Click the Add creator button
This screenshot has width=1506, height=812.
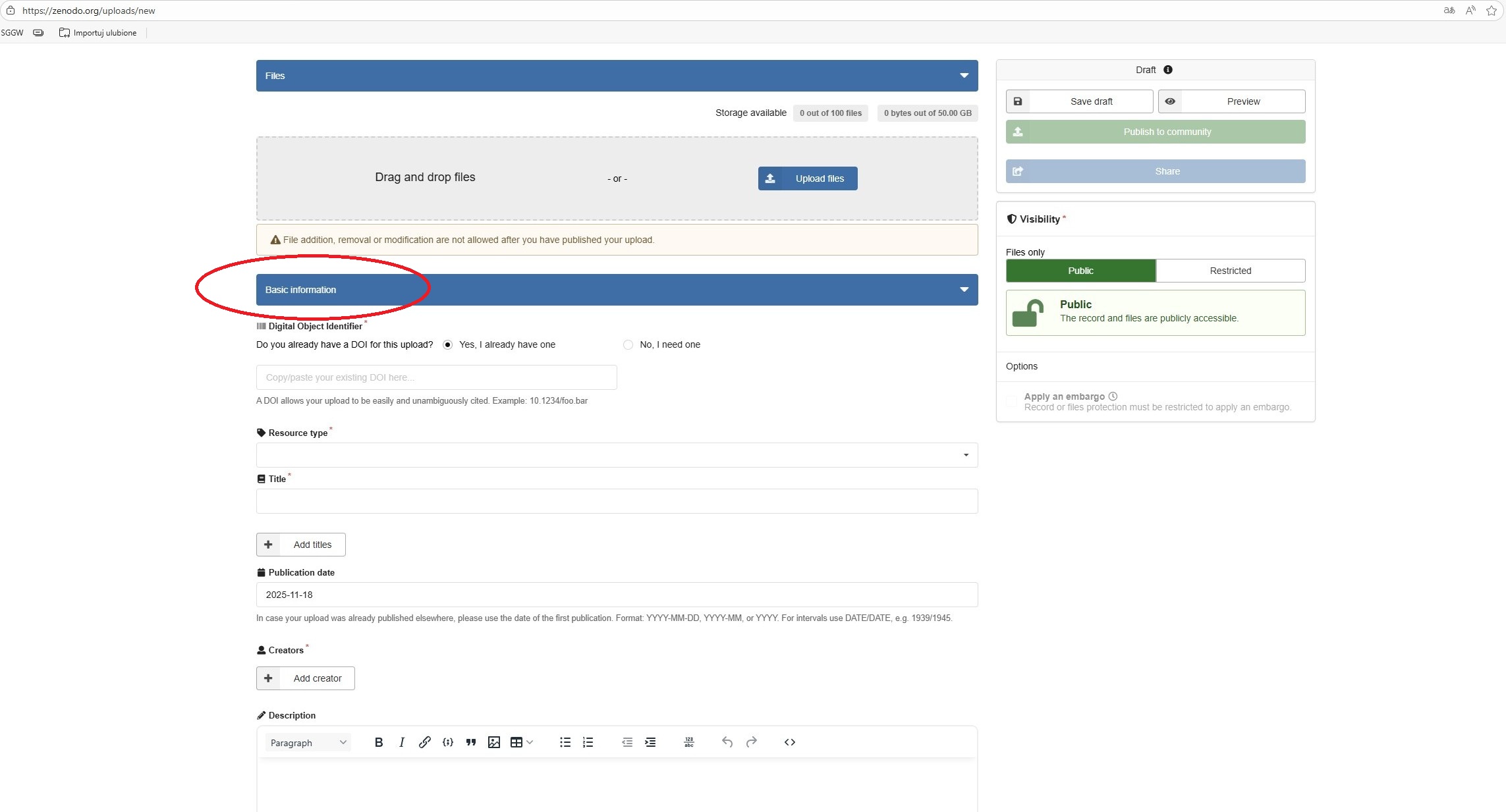coord(306,678)
